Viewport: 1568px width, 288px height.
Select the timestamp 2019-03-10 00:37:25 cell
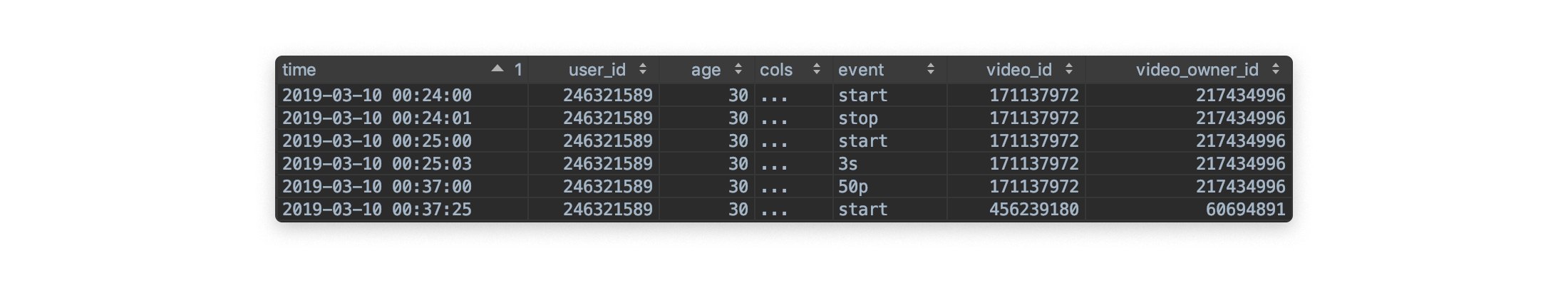coord(377,210)
